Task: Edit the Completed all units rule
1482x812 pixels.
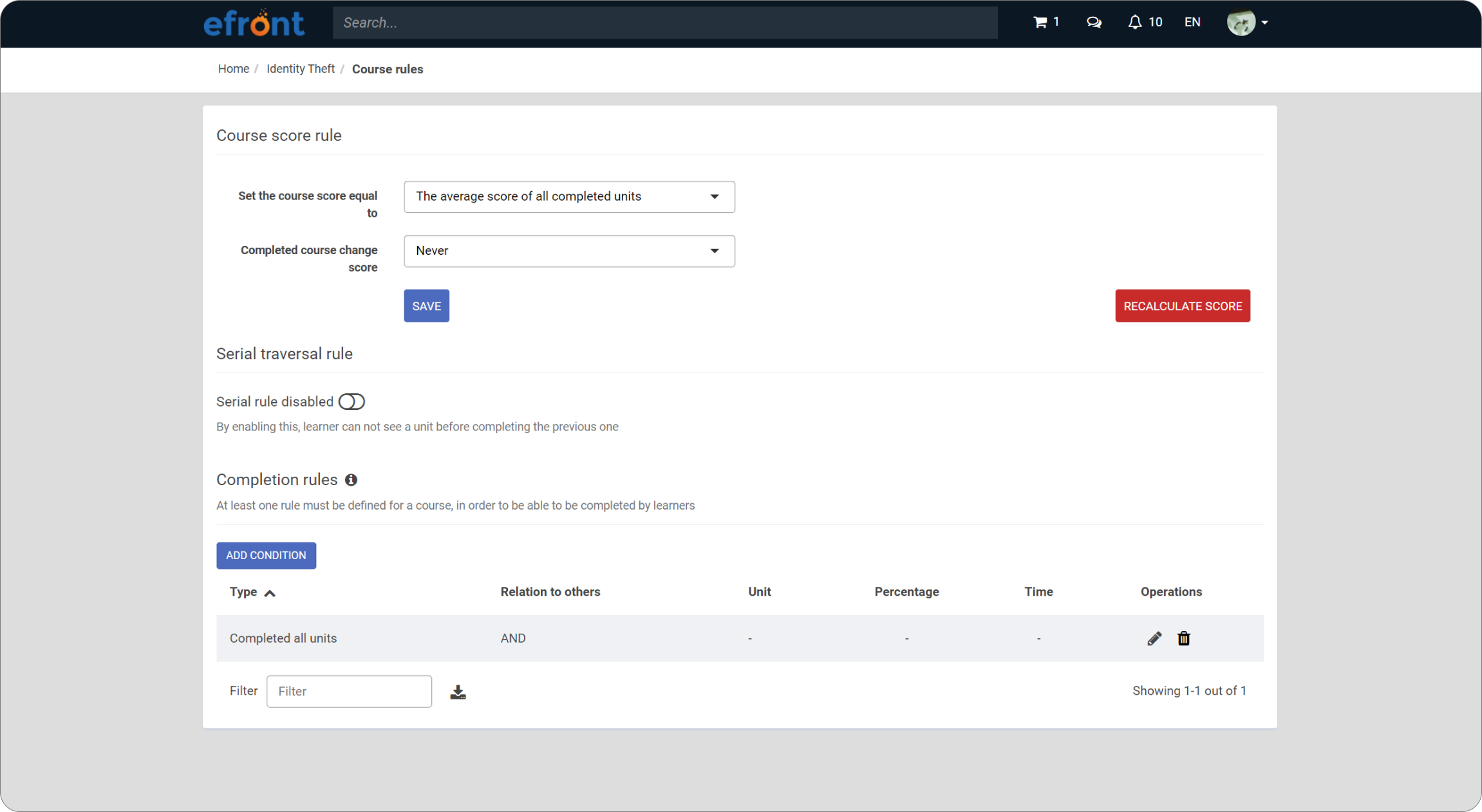Action: (x=1154, y=638)
